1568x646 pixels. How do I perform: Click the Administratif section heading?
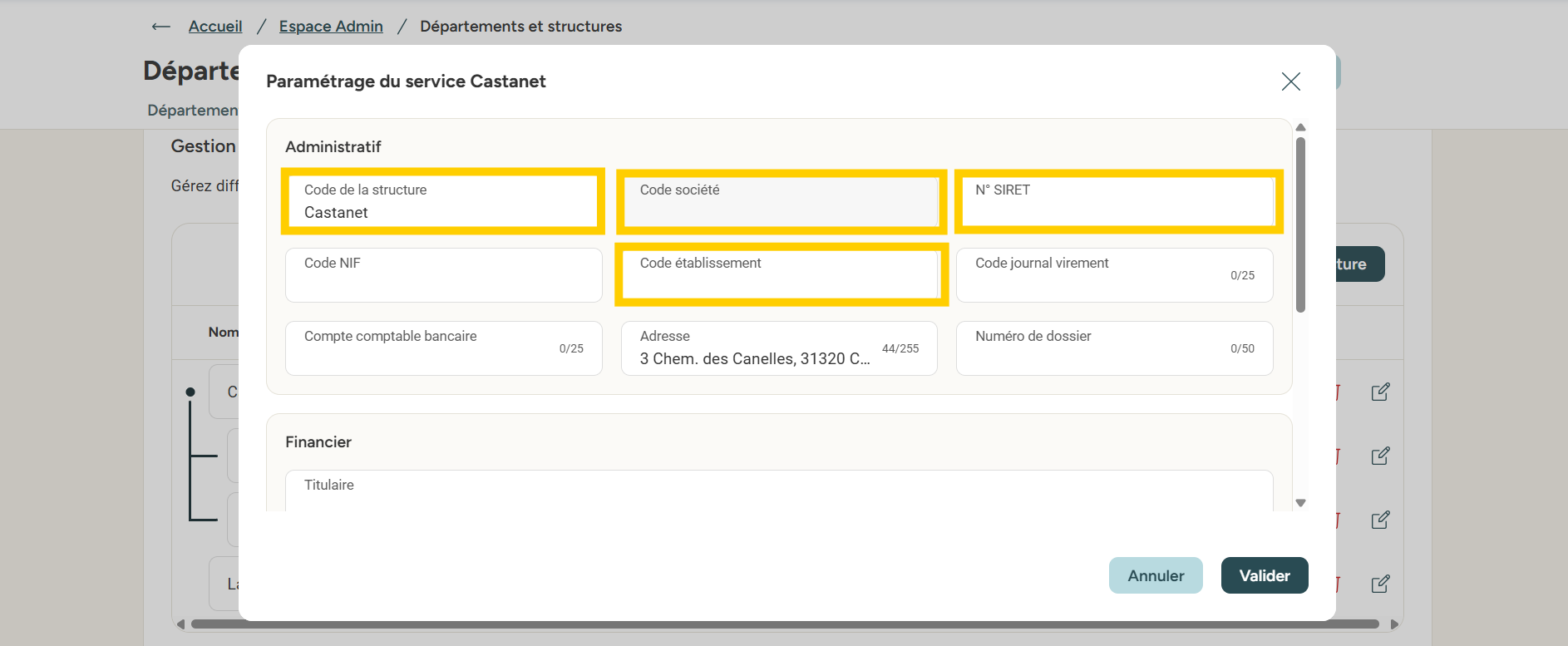point(333,146)
